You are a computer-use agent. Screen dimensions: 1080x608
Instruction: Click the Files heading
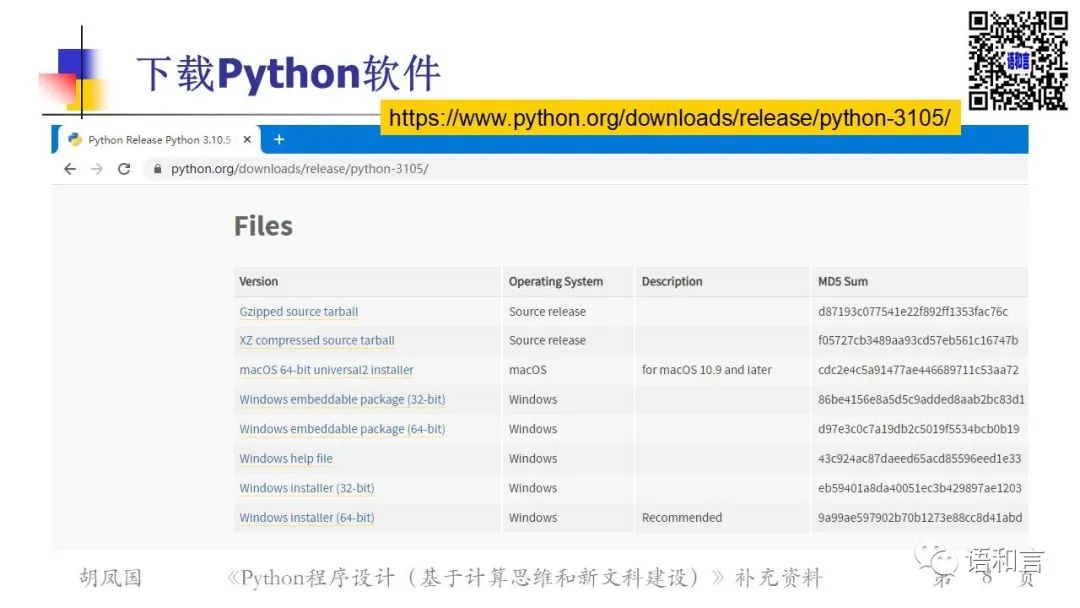pos(263,226)
